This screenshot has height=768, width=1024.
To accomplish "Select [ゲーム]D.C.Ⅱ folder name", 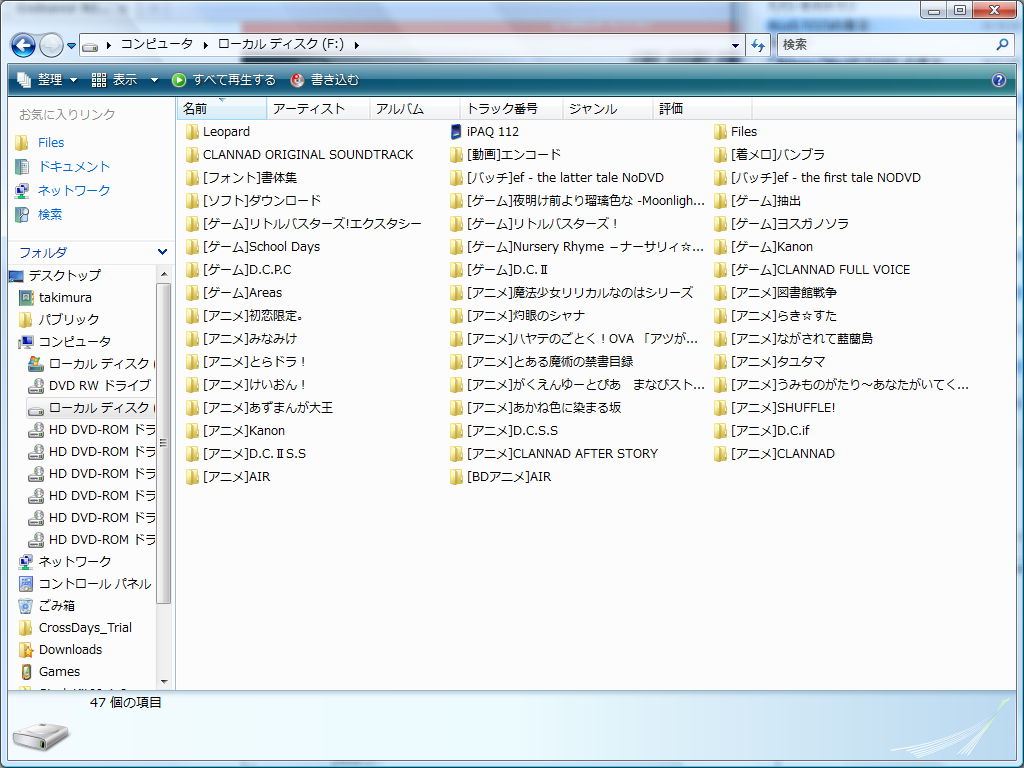I will coord(507,270).
